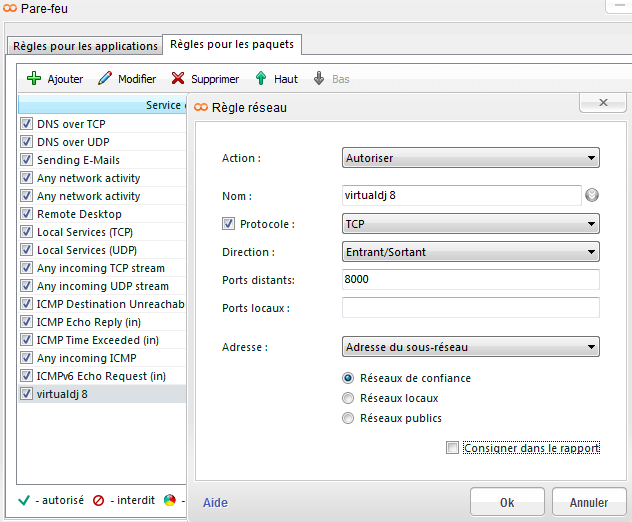
Task: Open the Aide help link
Action: (215, 502)
